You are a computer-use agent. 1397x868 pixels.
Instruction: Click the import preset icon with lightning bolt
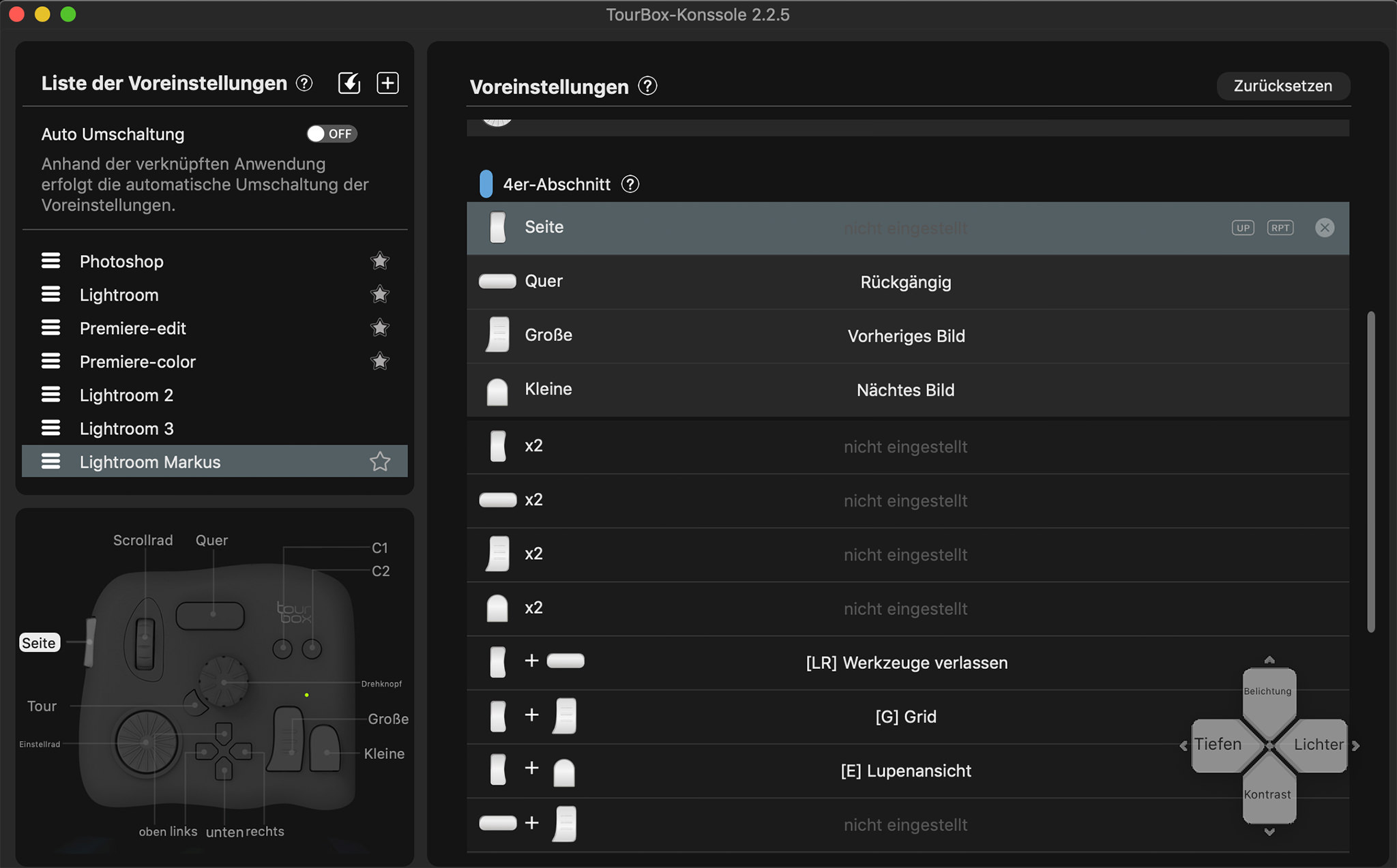pos(349,83)
